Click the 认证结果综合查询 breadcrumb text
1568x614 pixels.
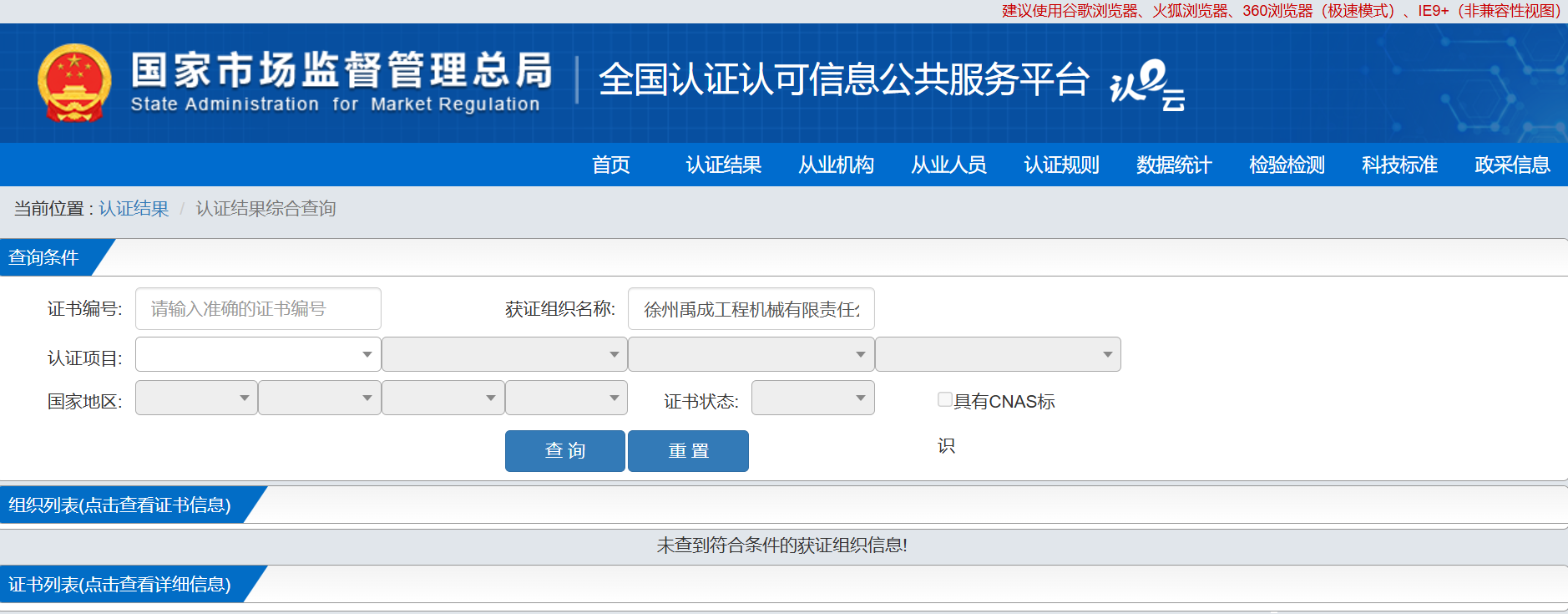tap(266, 208)
